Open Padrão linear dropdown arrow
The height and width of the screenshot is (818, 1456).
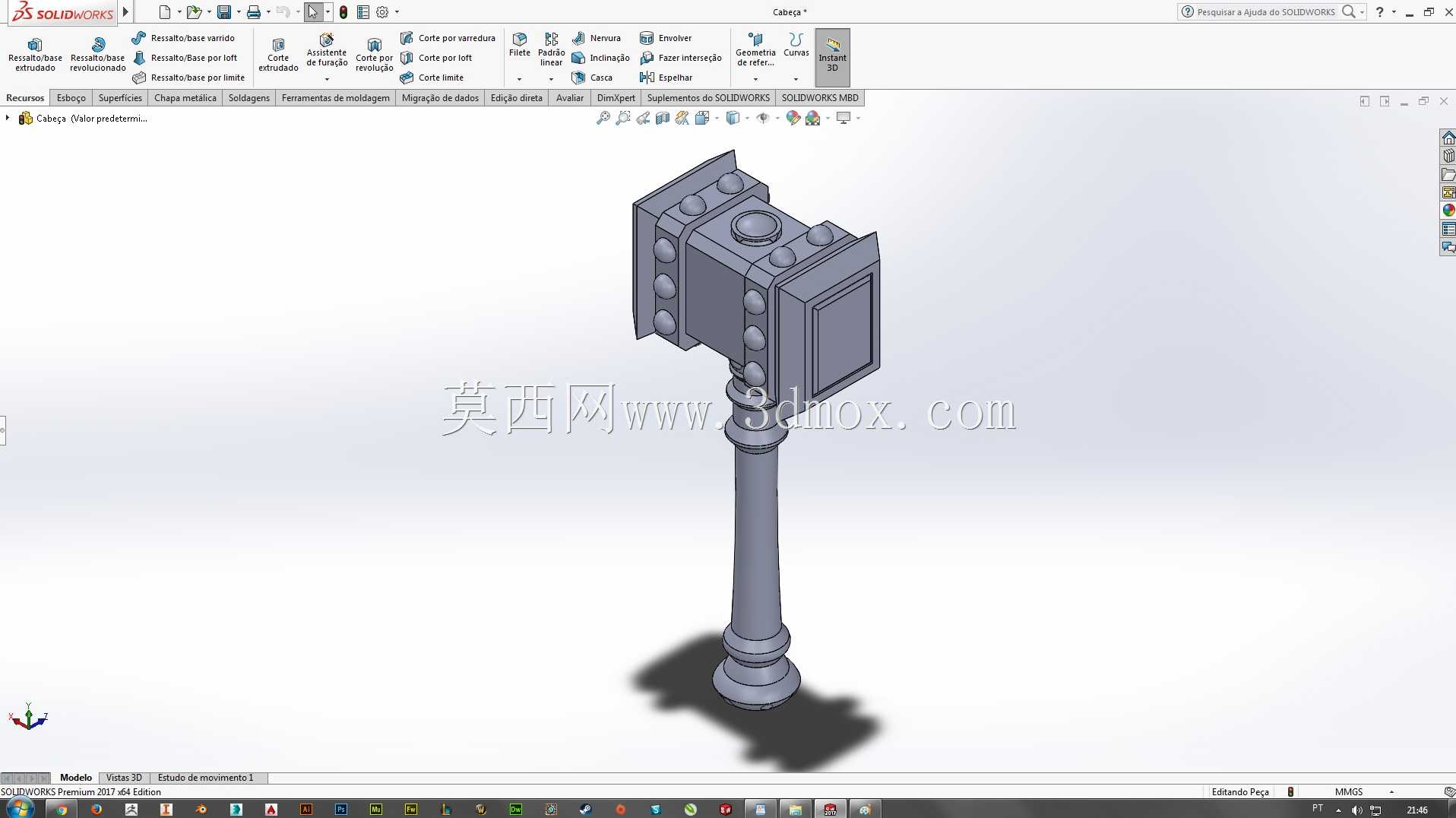click(551, 79)
